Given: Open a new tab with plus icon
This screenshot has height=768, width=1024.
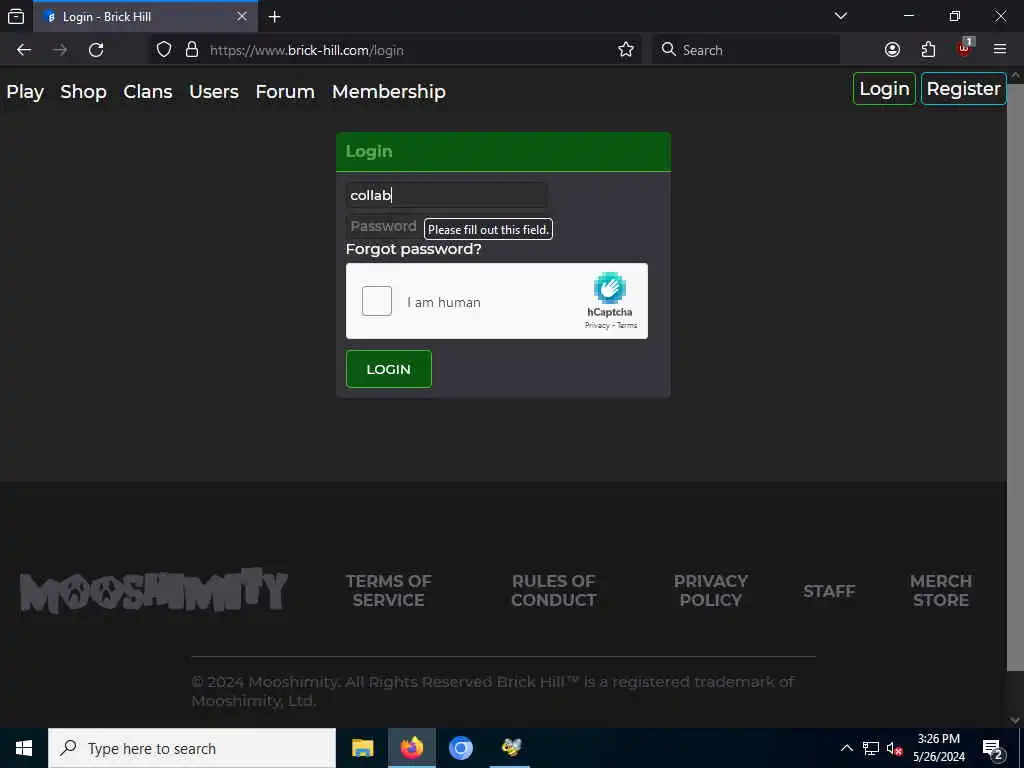Looking at the screenshot, I should click(x=275, y=17).
